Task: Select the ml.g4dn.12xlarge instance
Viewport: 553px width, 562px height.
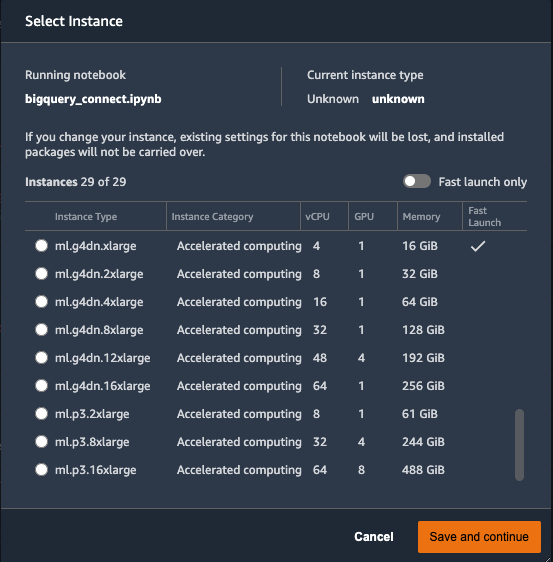Action: pos(42,358)
